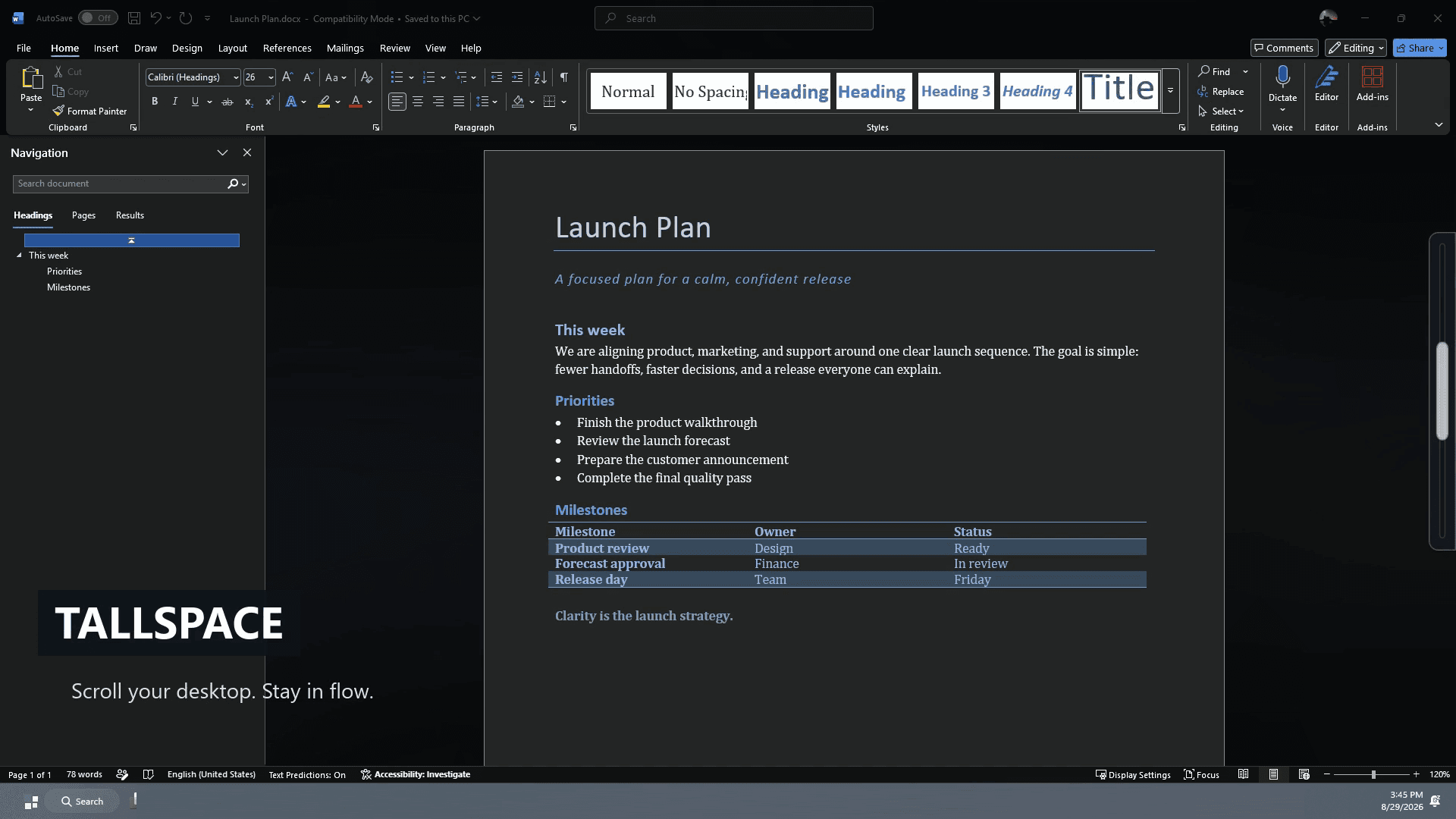1456x819 pixels.
Task: Toggle AutoSave switch on
Action: click(98, 17)
